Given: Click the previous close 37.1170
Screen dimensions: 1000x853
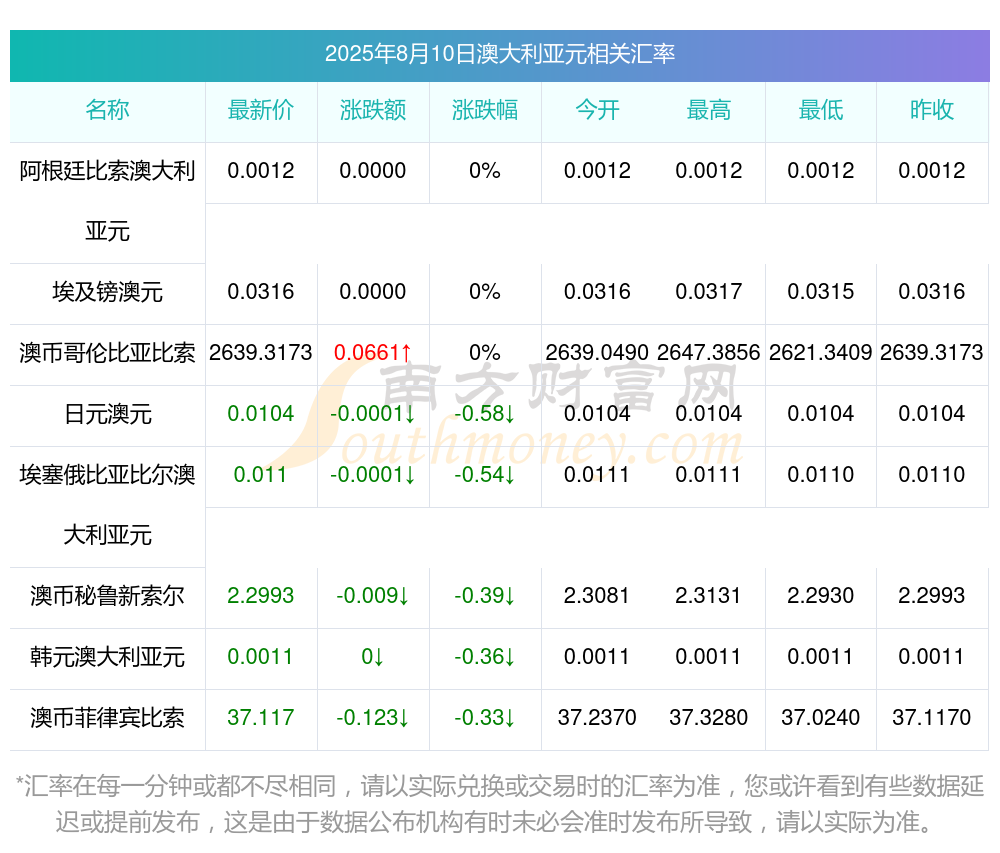Looking at the screenshot, I should click(x=932, y=717).
